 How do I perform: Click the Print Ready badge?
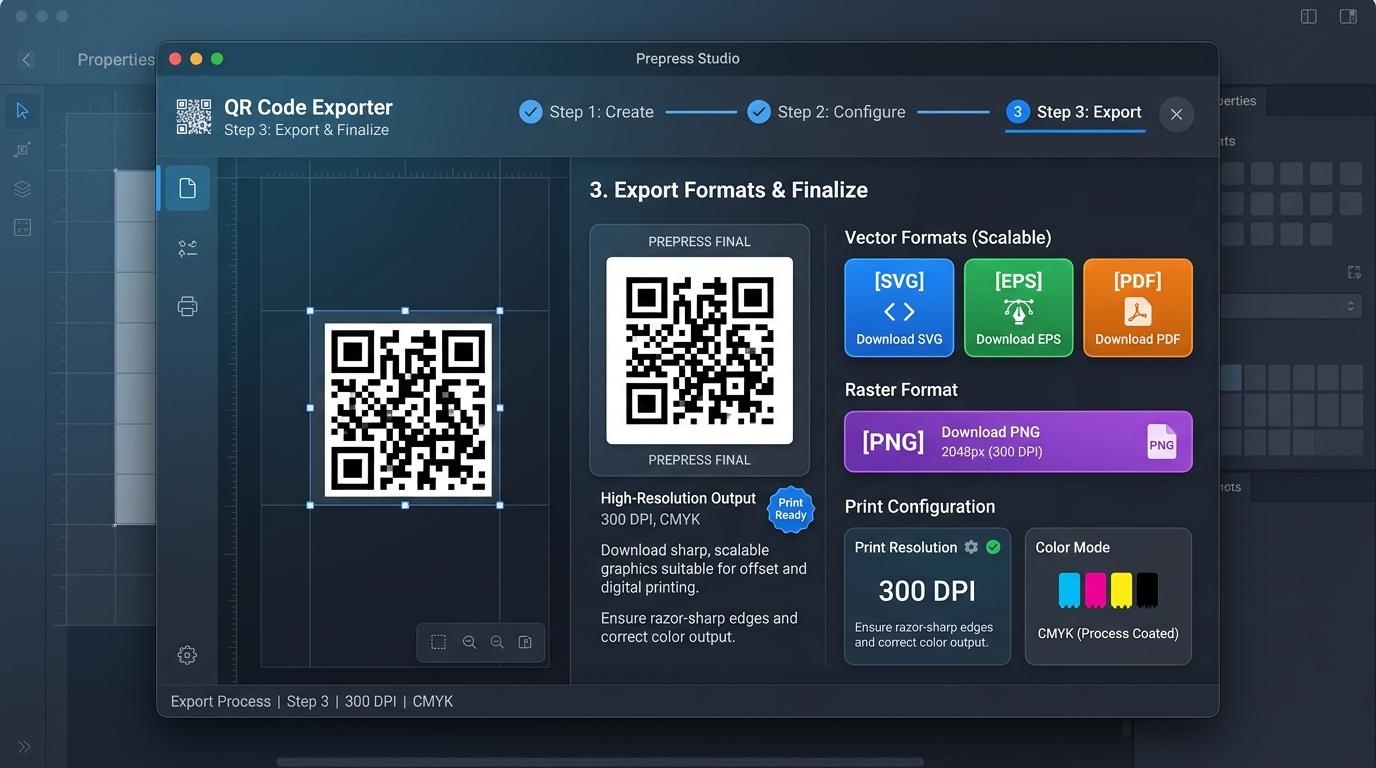click(x=790, y=509)
